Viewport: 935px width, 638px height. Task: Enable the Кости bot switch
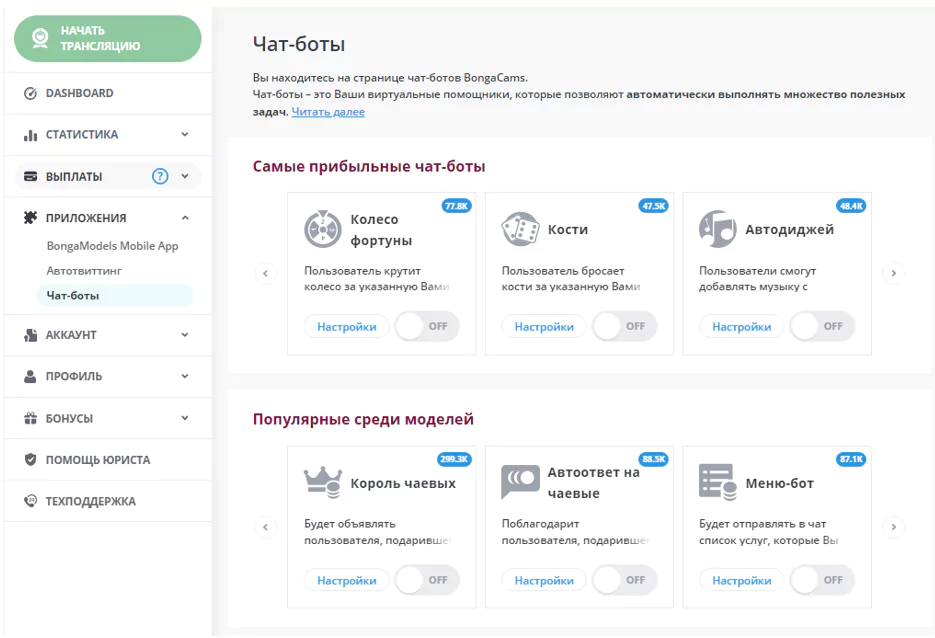[624, 326]
